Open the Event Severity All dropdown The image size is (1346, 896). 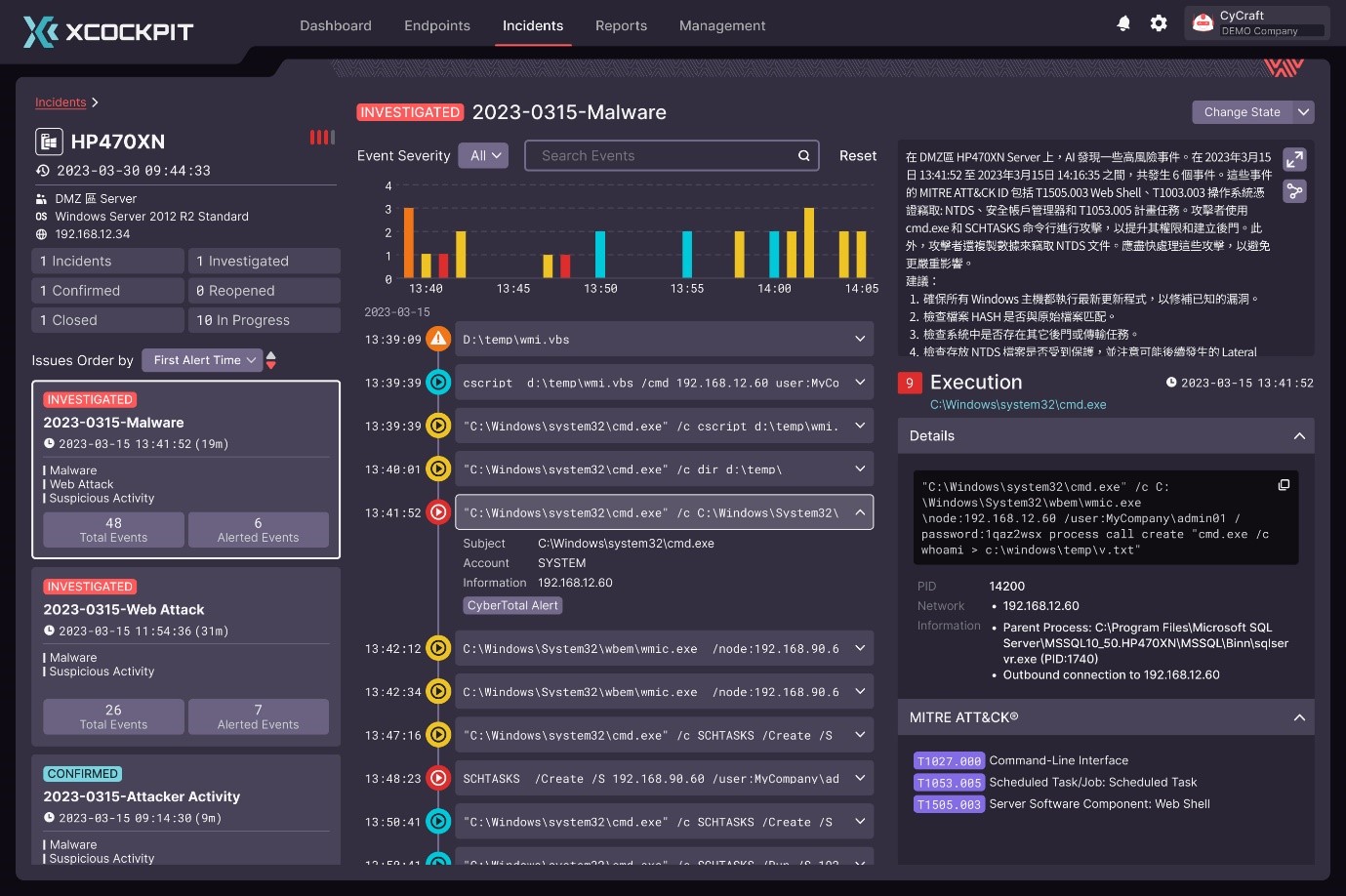pos(484,156)
